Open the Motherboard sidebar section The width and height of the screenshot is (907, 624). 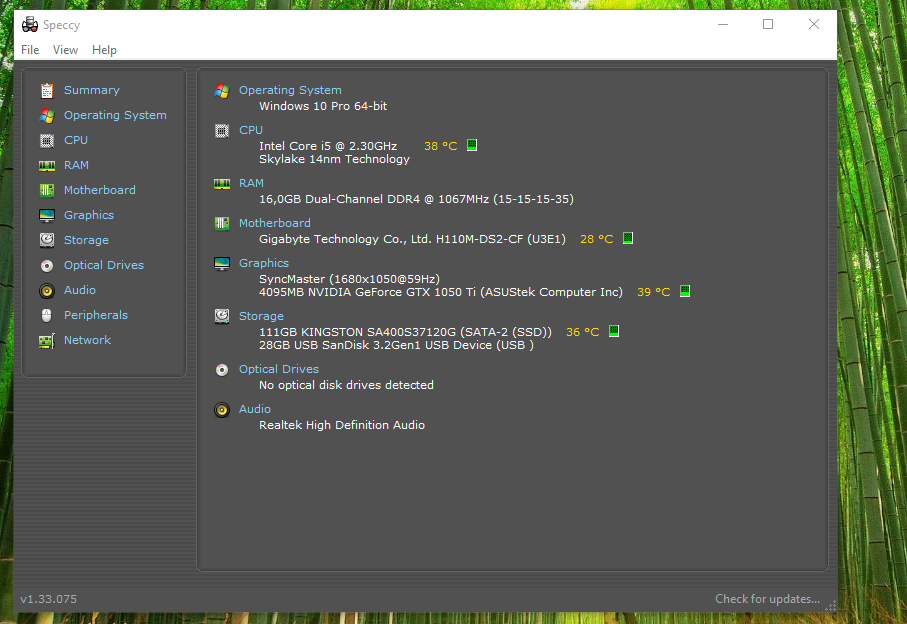click(99, 190)
